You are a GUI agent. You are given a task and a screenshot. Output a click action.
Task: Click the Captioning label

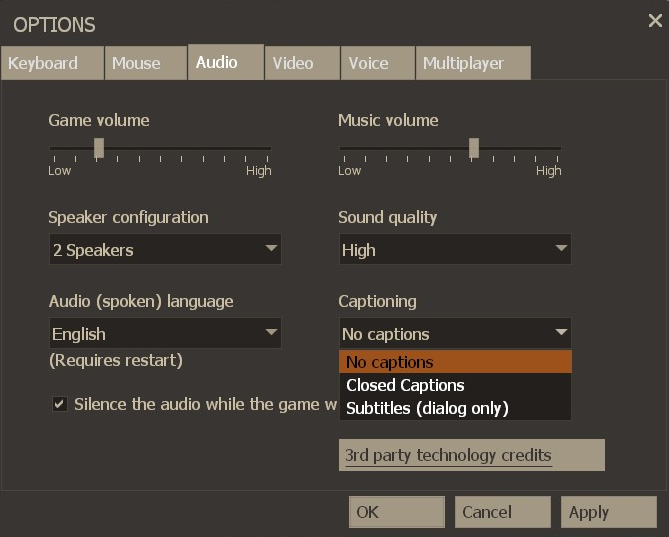point(378,301)
